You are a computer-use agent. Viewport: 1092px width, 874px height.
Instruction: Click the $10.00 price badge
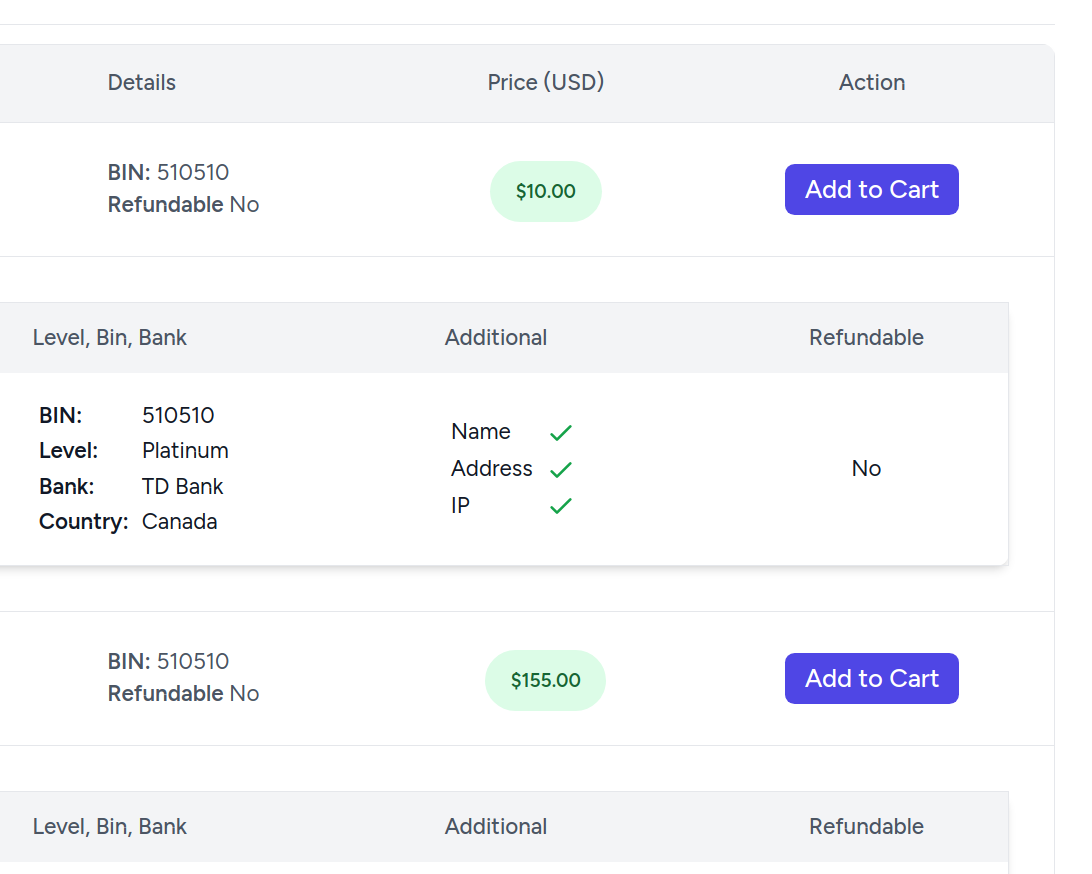point(545,191)
